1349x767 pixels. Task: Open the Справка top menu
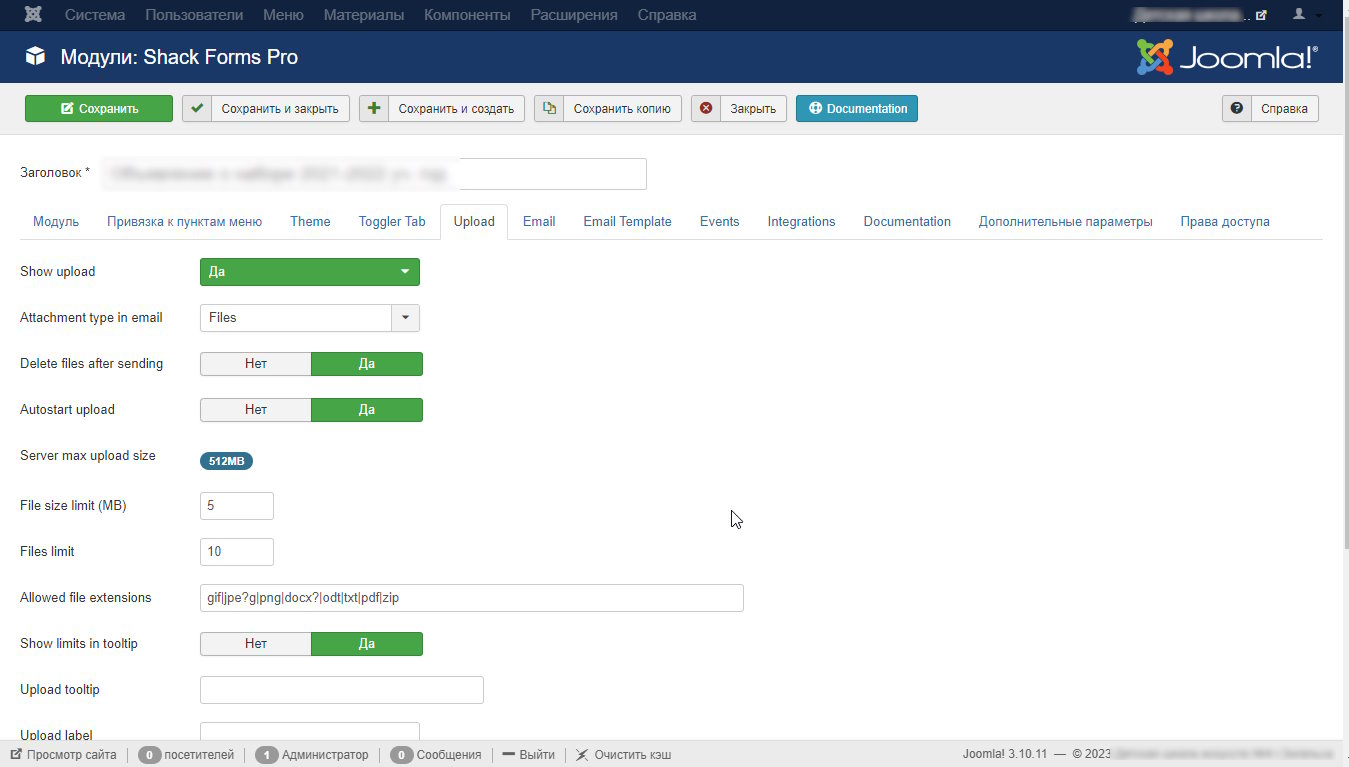(x=667, y=15)
